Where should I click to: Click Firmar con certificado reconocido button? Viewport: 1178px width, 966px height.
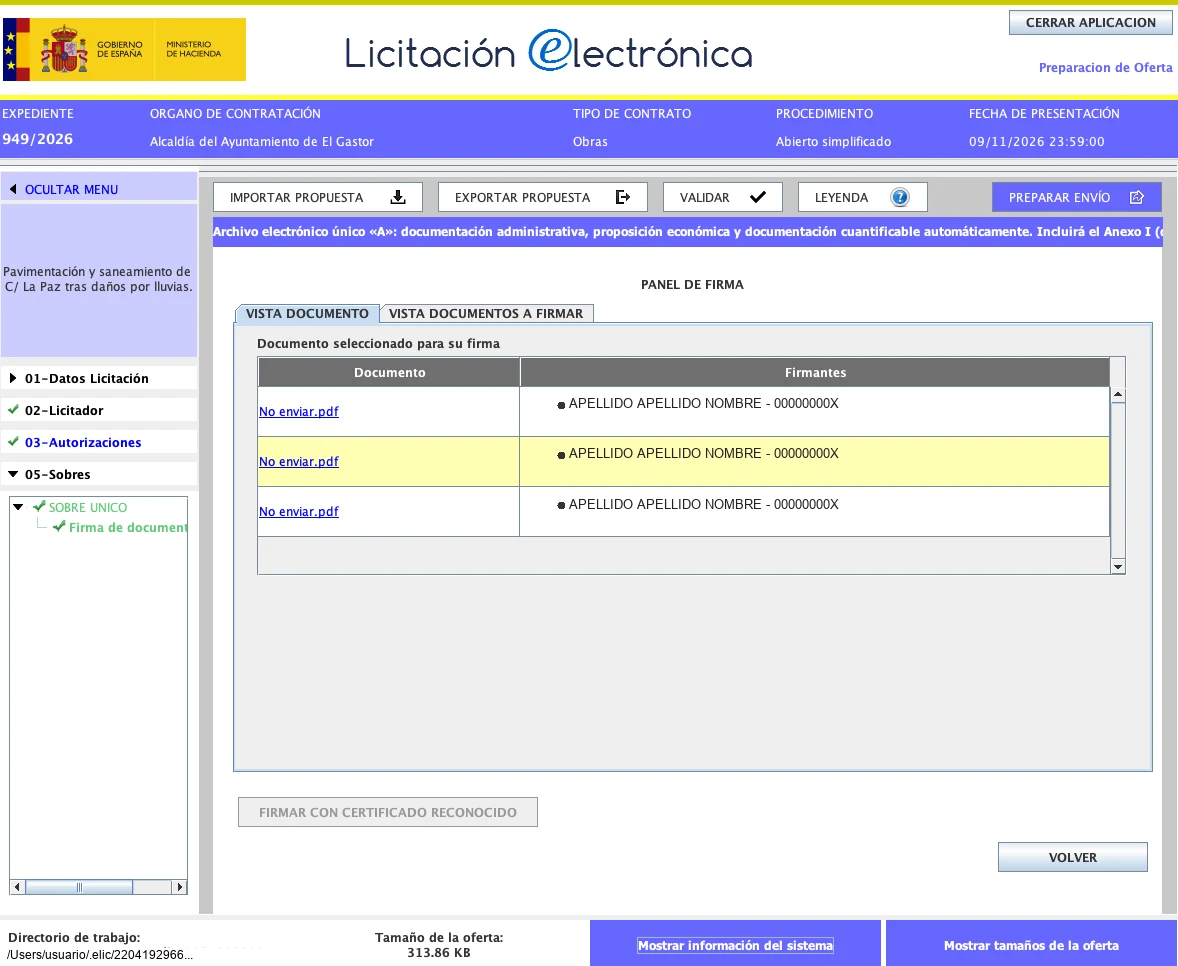[388, 812]
